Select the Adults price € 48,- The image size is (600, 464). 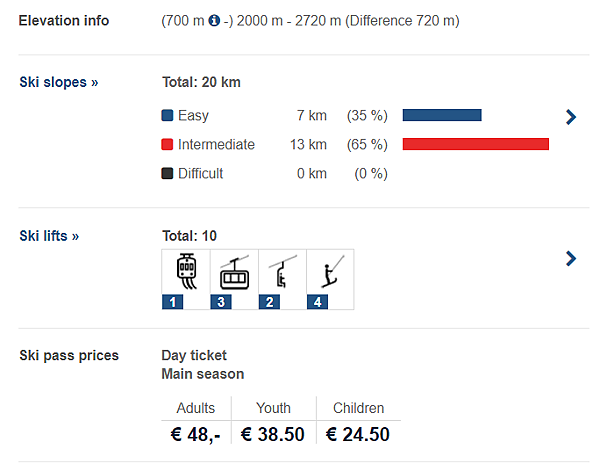pos(196,434)
